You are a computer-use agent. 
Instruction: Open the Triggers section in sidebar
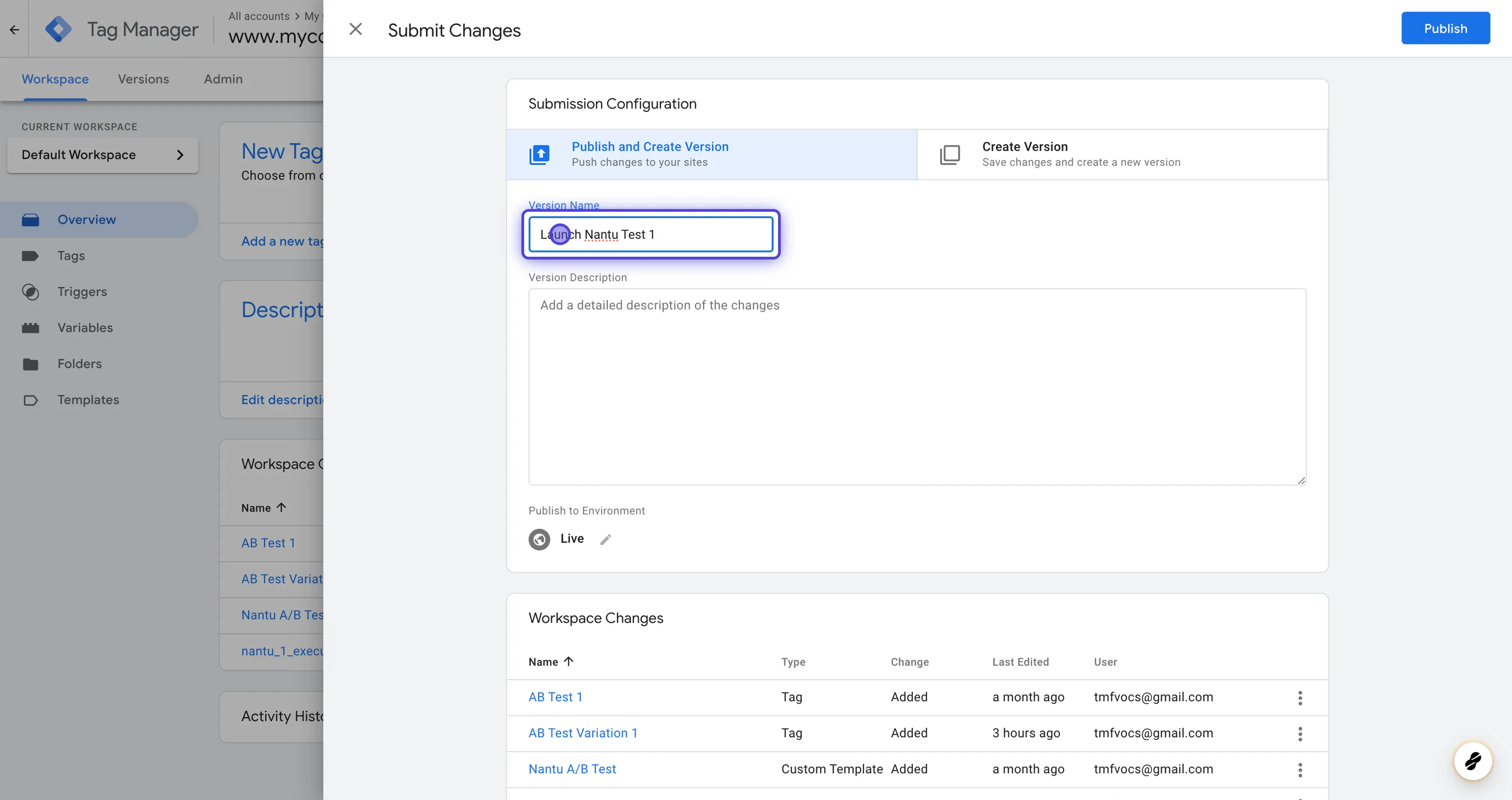pos(82,292)
